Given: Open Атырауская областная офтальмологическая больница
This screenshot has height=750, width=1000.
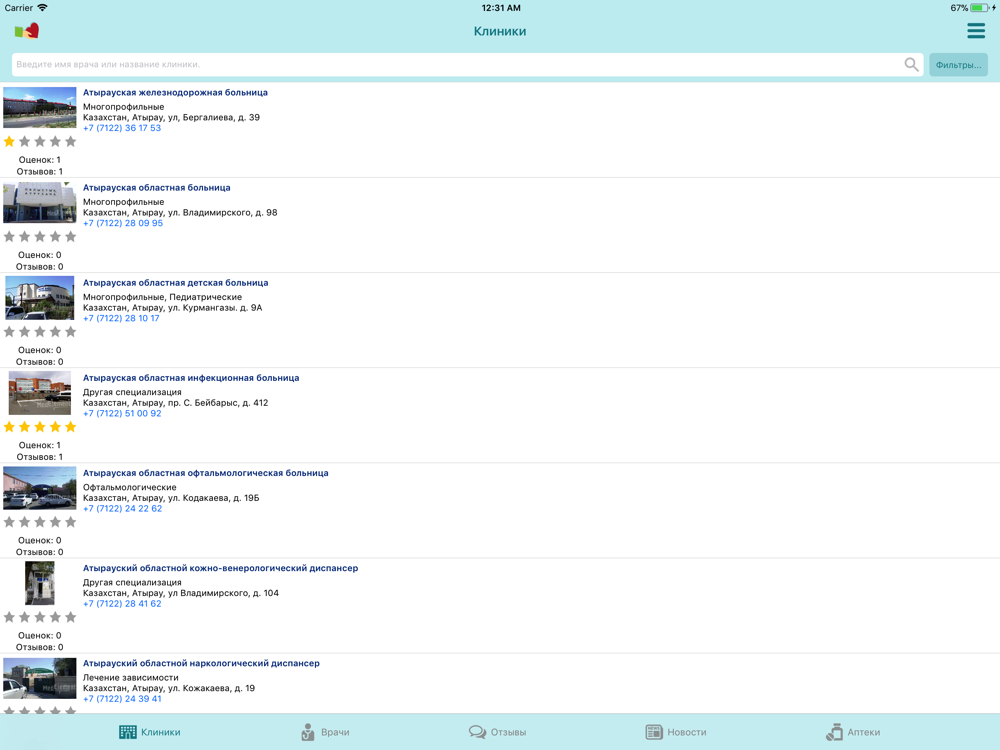Looking at the screenshot, I should click(x=205, y=473).
